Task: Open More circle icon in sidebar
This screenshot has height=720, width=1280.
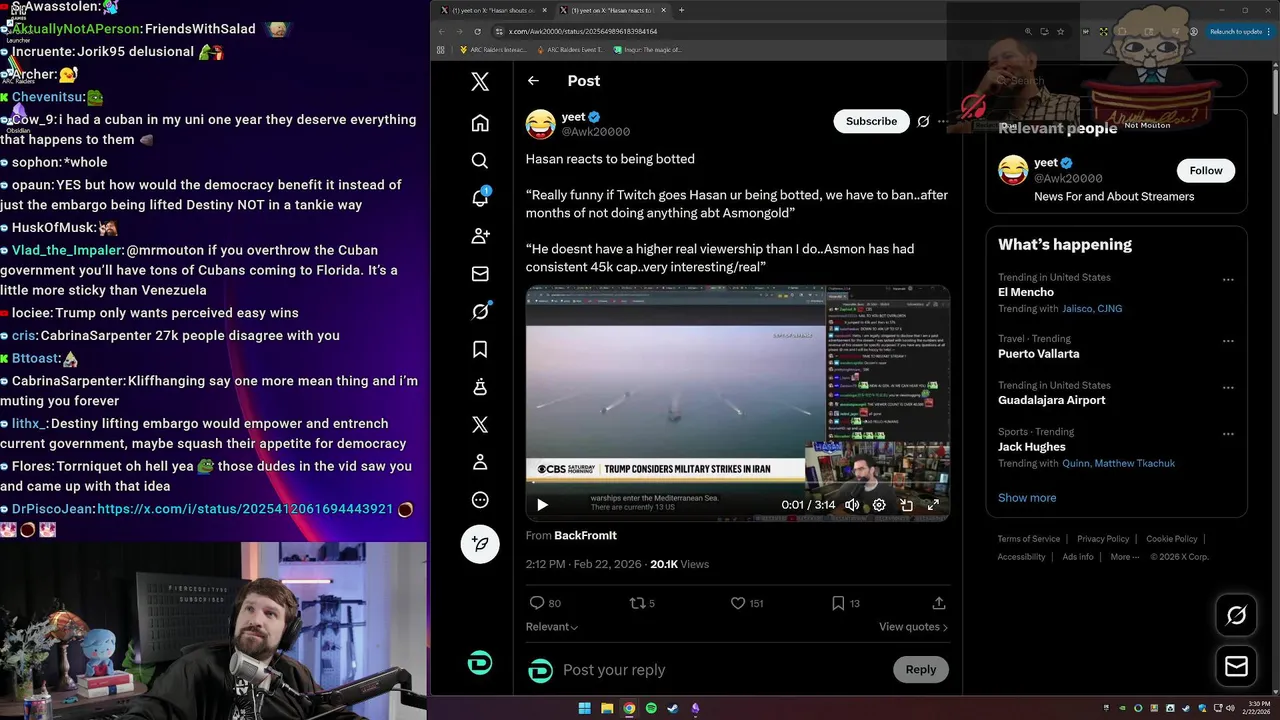Action: pos(480,500)
